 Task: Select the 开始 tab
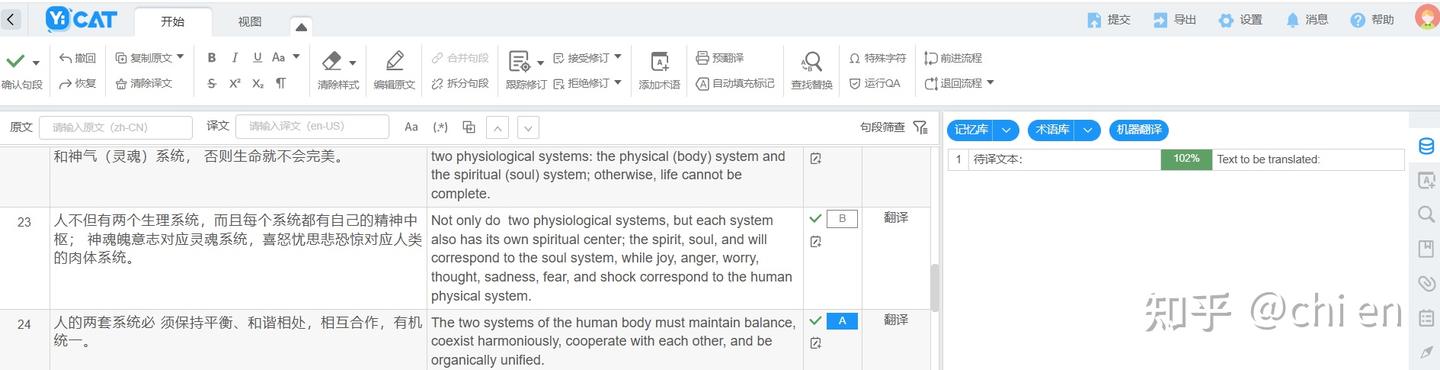tap(172, 22)
